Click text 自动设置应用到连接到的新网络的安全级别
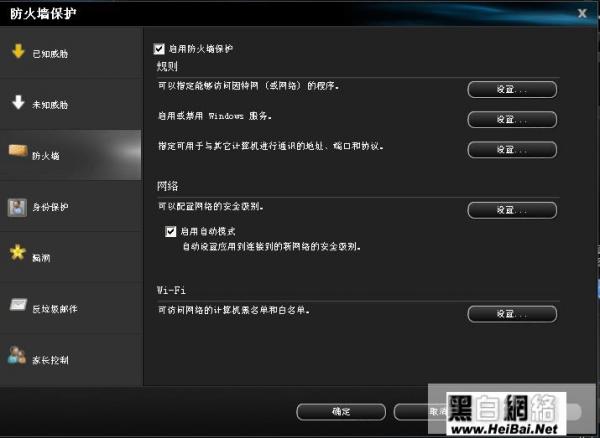This screenshot has height=438, width=600. point(271,247)
